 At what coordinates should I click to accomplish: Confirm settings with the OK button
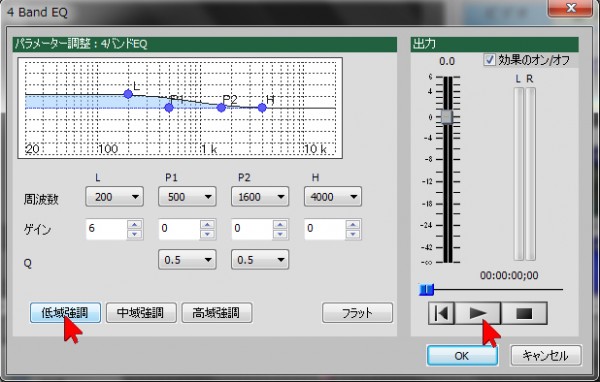[x=462, y=356]
